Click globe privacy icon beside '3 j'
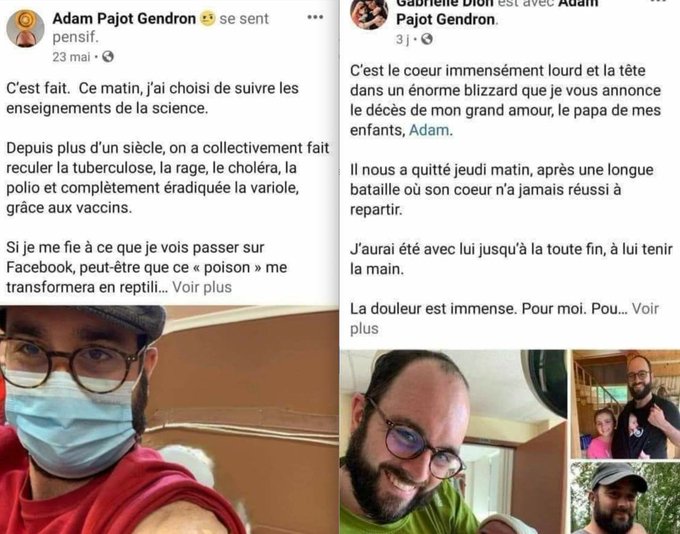This screenshot has width=680, height=534. [x=427, y=39]
